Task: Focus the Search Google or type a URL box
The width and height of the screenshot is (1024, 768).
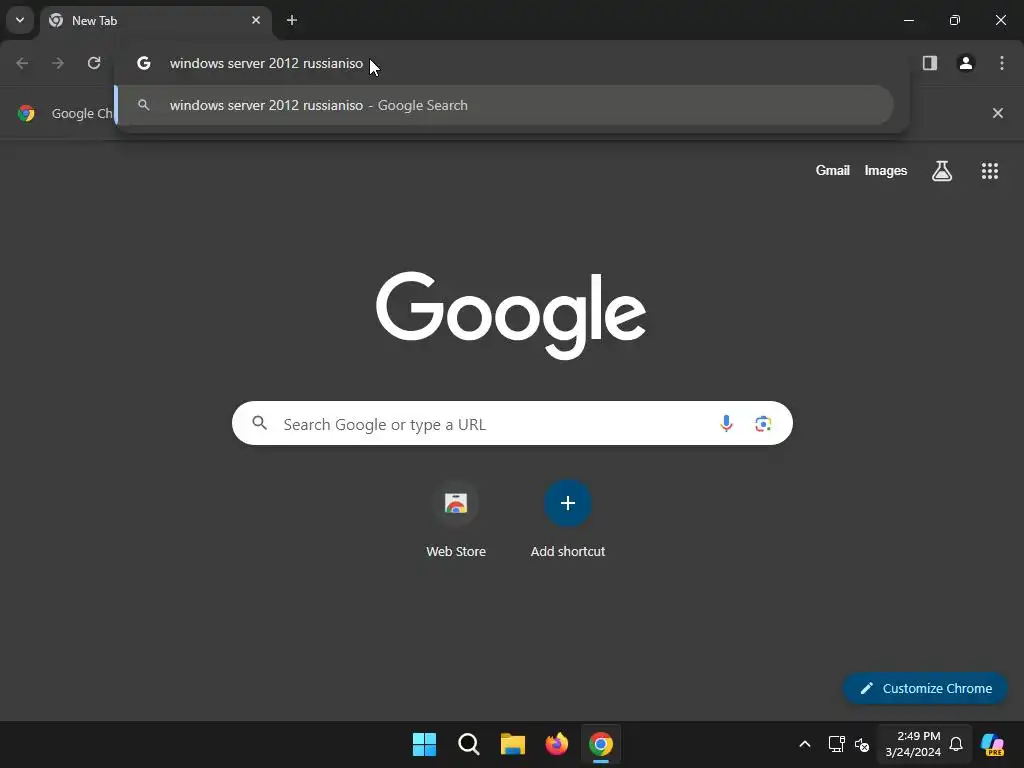Action: (512, 423)
